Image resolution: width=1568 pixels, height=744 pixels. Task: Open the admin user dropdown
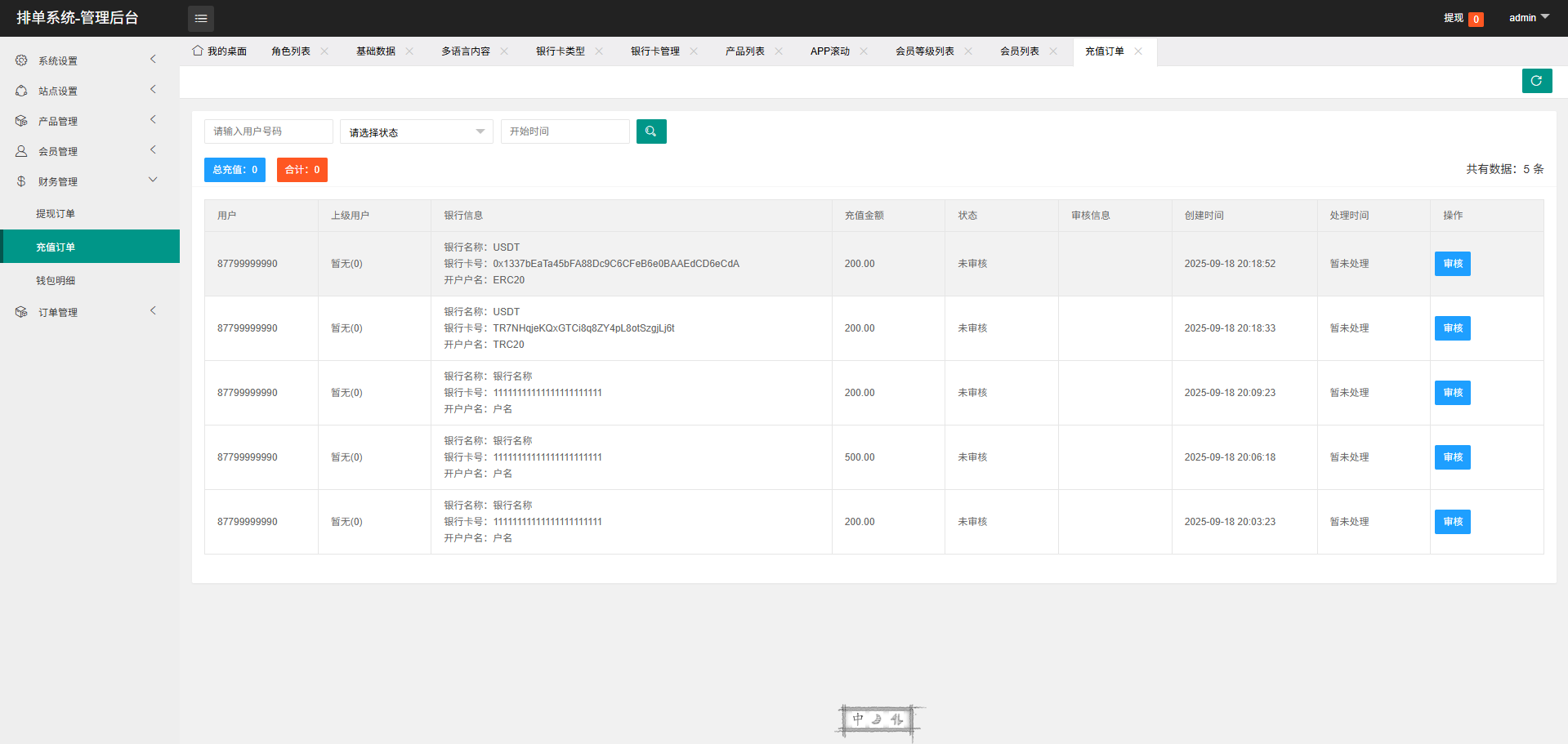pyautogui.click(x=1528, y=18)
